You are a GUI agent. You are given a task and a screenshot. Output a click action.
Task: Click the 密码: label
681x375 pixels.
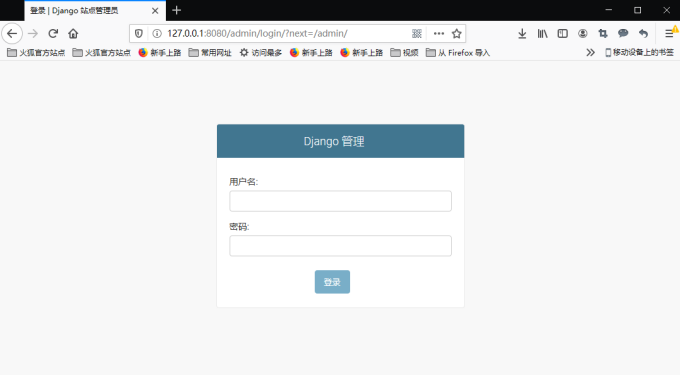[x=239, y=227]
